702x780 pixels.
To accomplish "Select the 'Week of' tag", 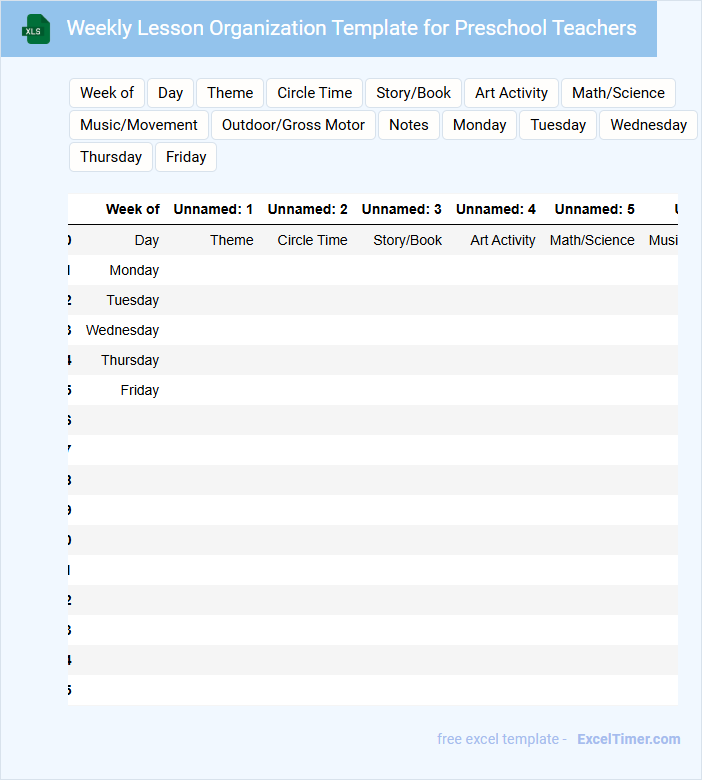I will pyautogui.click(x=107, y=93).
